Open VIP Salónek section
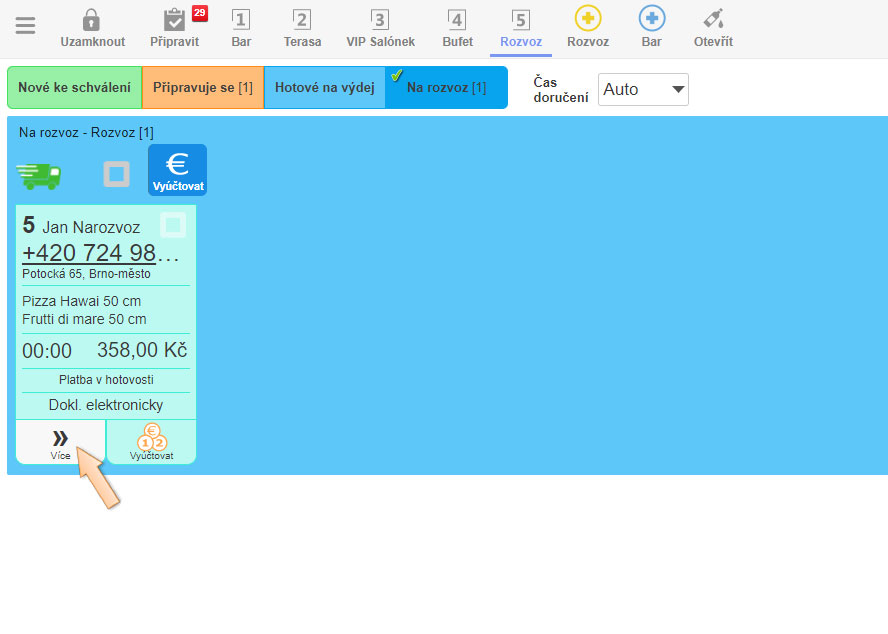The width and height of the screenshot is (888, 634). click(x=380, y=20)
